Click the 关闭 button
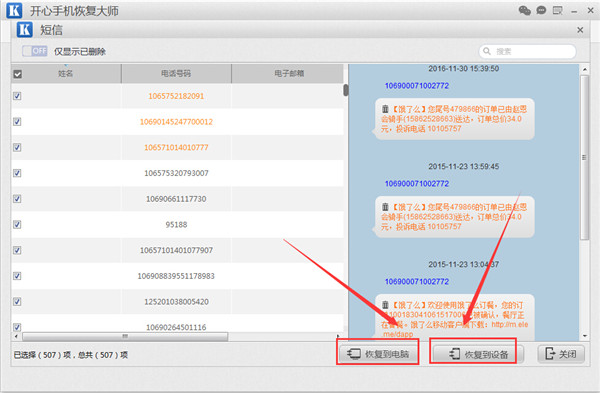The width and height of the screenshot is (600, 393). tap(561, 354)
